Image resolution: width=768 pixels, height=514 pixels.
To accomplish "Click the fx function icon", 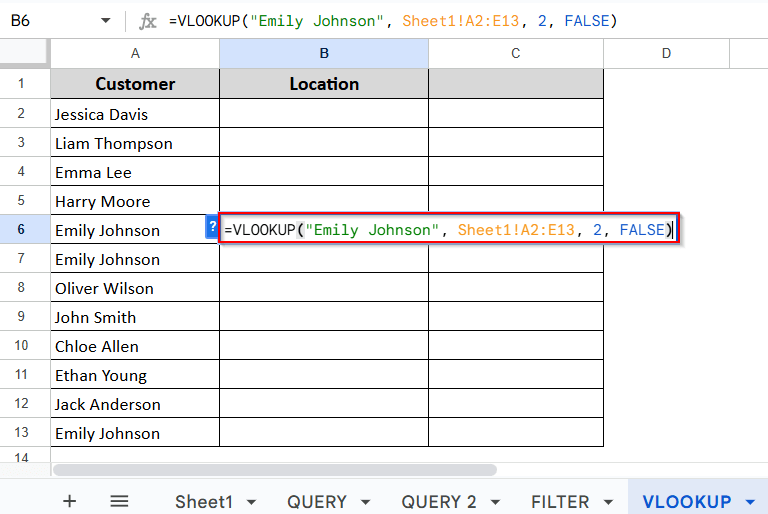I will [x=147, y=21].
